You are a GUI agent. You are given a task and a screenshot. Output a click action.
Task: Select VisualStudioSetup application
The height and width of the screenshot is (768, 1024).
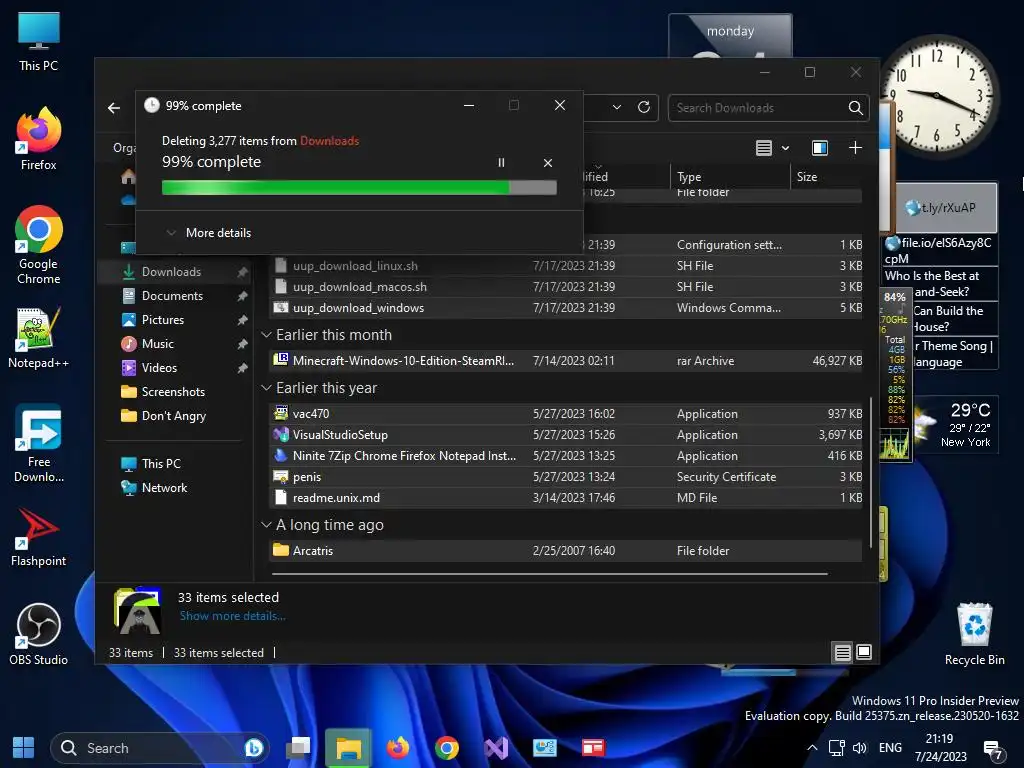pyautogui.click(x=566, y=435)
